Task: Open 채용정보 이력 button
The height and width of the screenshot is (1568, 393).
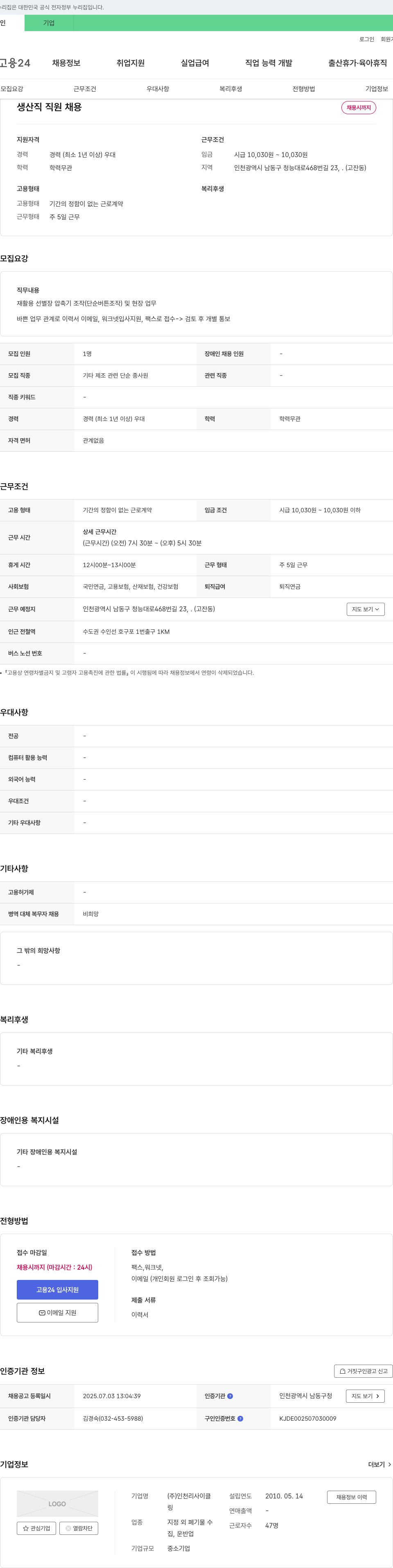Action: click(x=352, y=1497)
